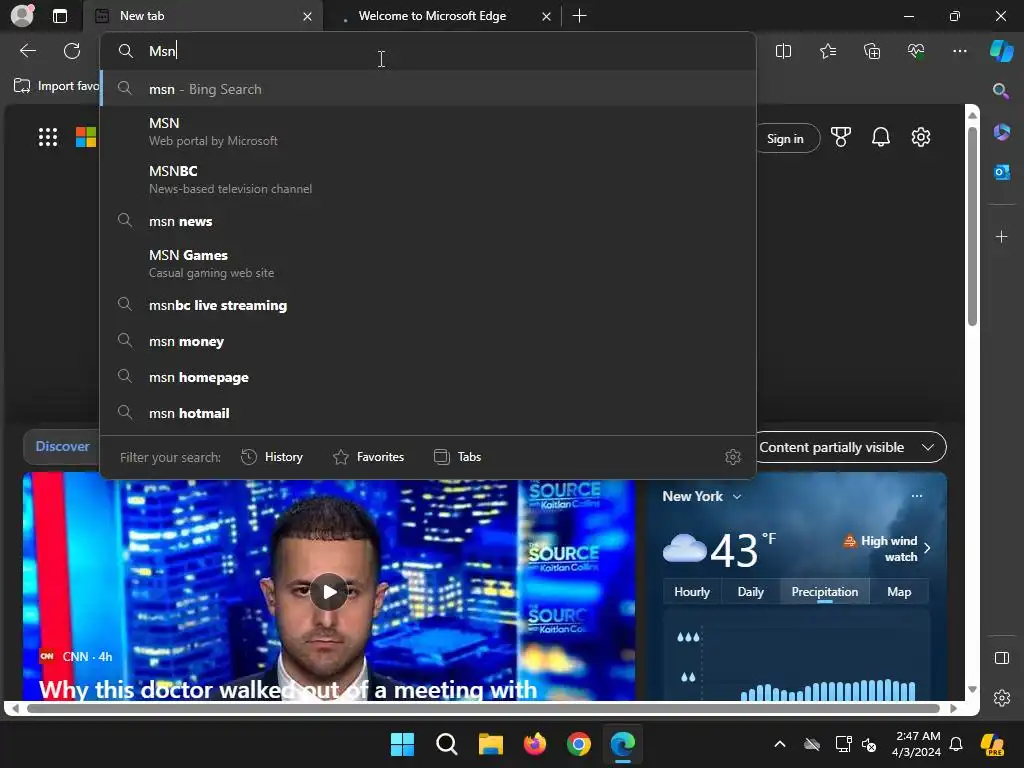Open Outlook in the sidebar

[1001, 172]
